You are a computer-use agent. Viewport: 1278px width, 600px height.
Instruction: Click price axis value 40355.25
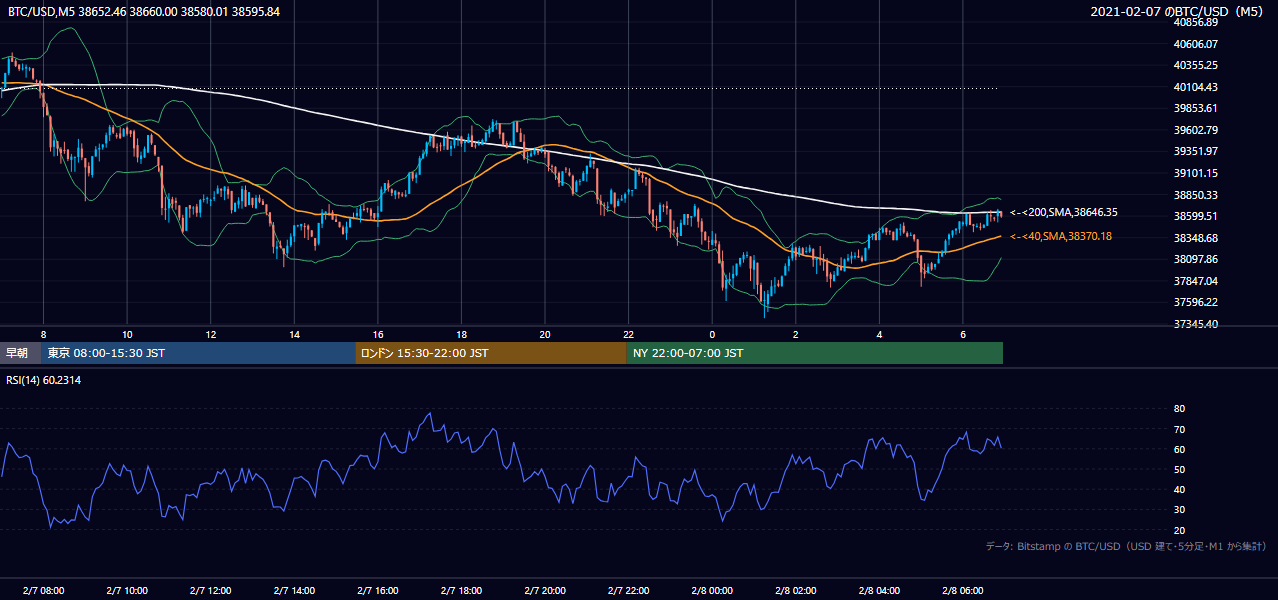click(1195, 65)
